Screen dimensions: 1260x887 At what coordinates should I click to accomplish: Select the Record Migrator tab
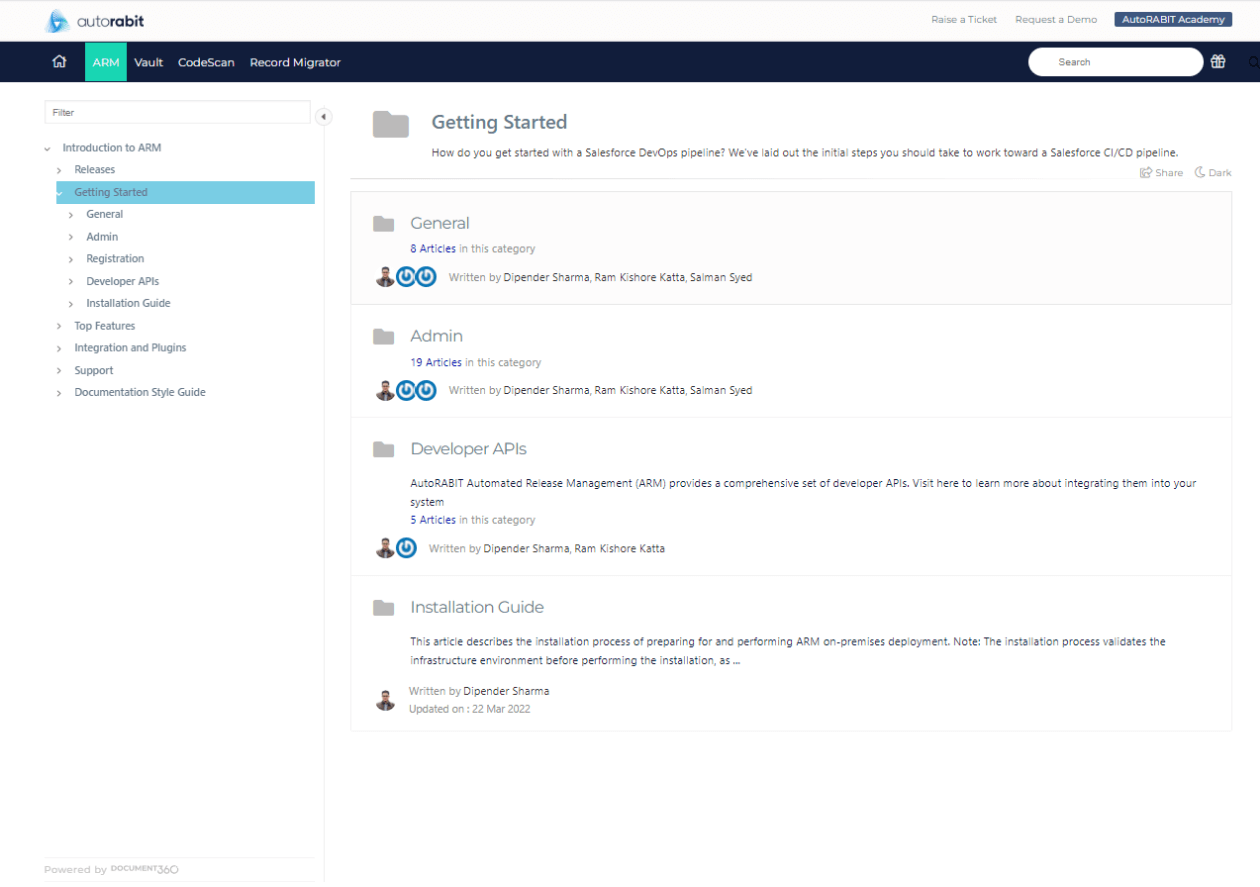point(295,62)
